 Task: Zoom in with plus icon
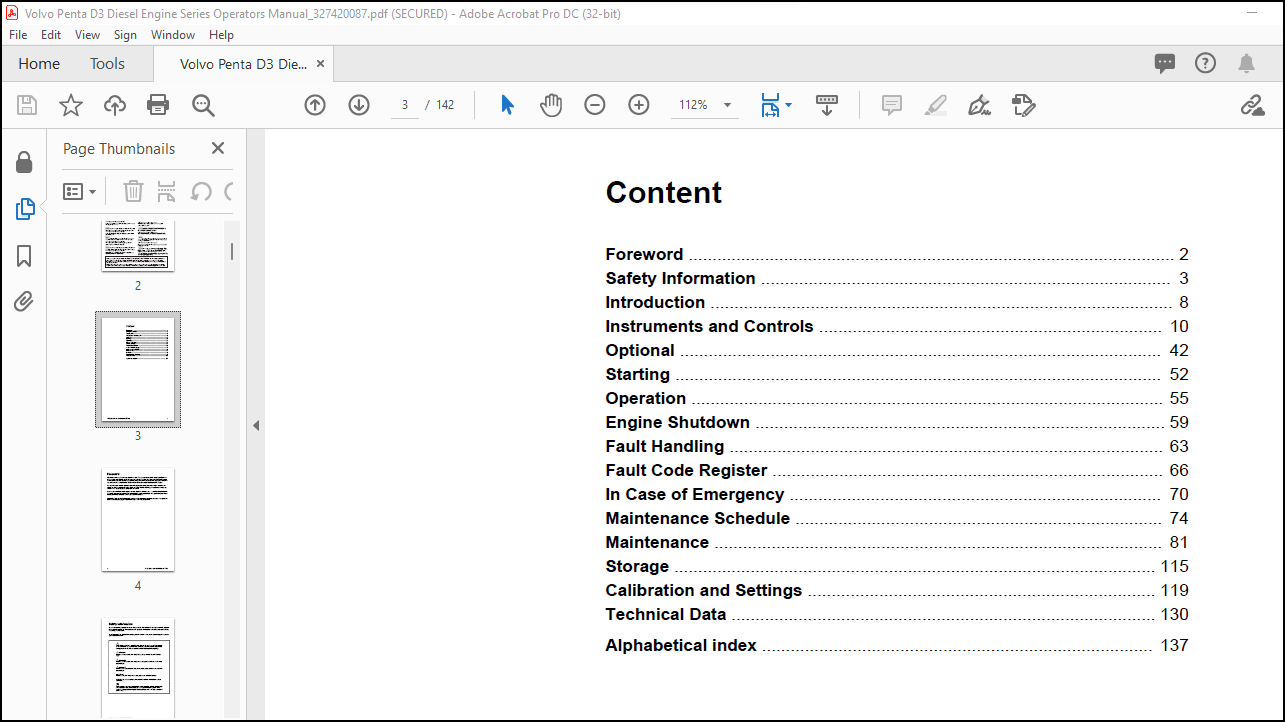click(639, 105)
